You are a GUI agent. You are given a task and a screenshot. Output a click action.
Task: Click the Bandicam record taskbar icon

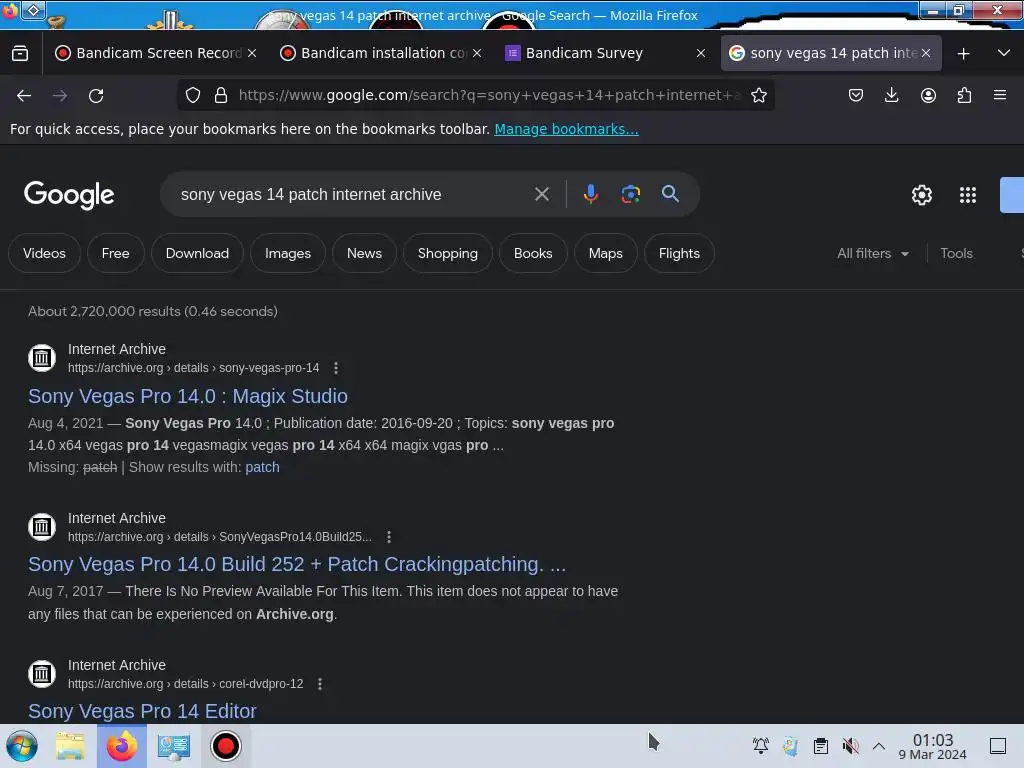click(226, 746)
